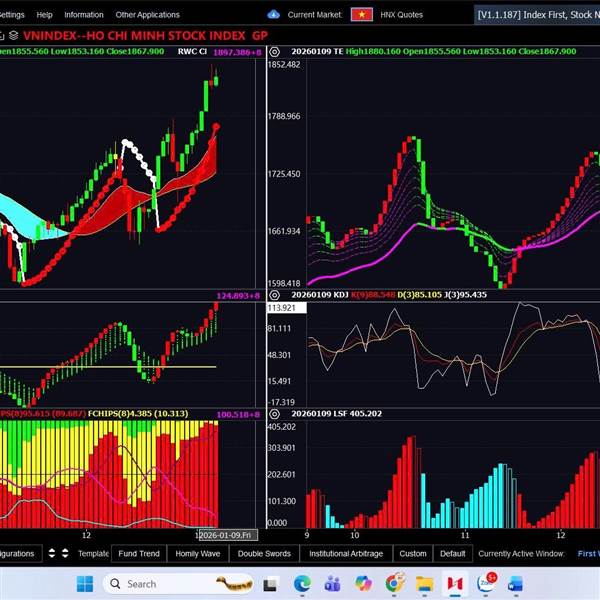The height and width of the screenshot is (600, 600).
Task: Open Microsoft Word from taskbar
Action: coord(518,583)
